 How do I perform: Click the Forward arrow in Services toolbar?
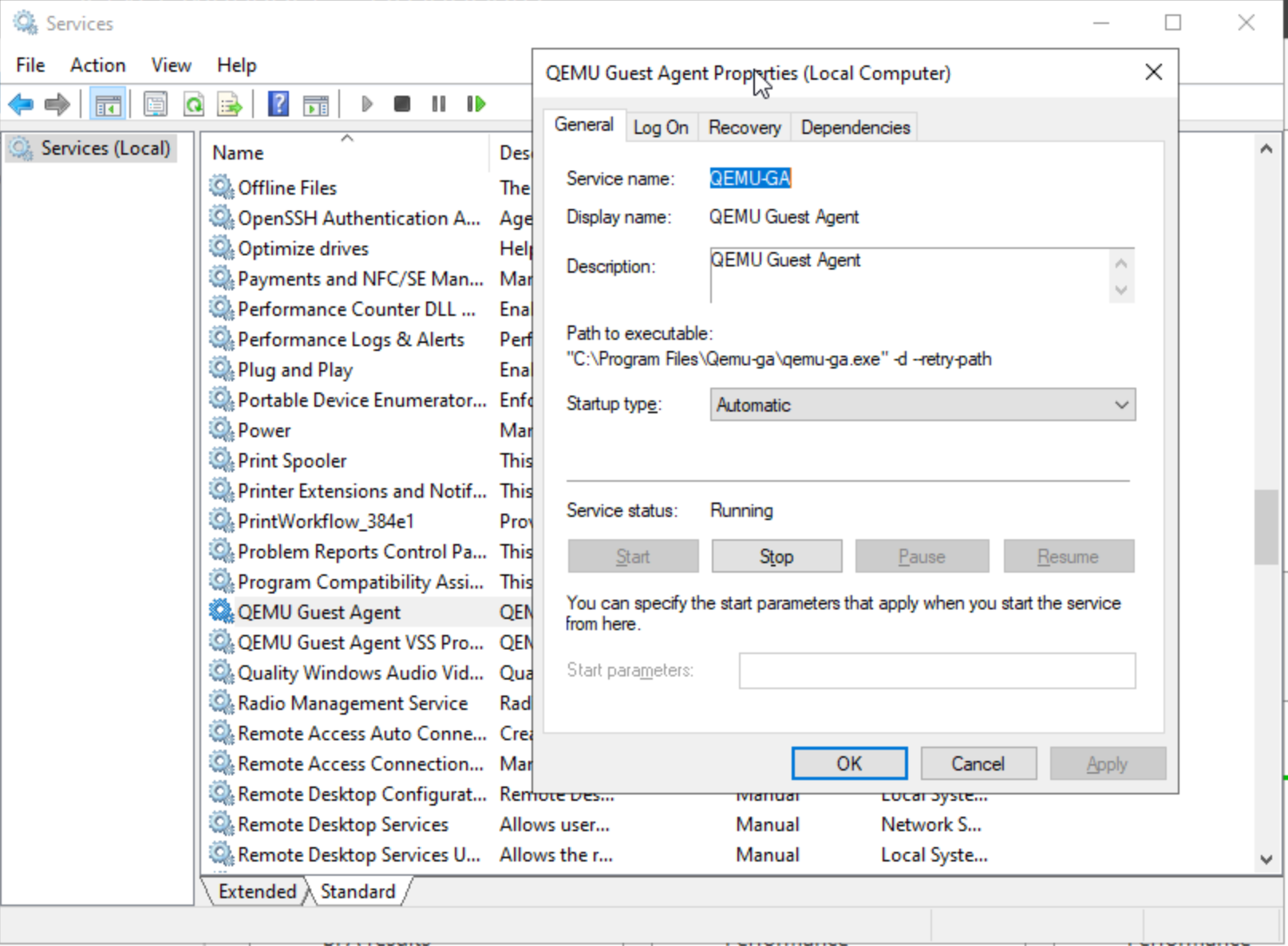coord(57,104)
